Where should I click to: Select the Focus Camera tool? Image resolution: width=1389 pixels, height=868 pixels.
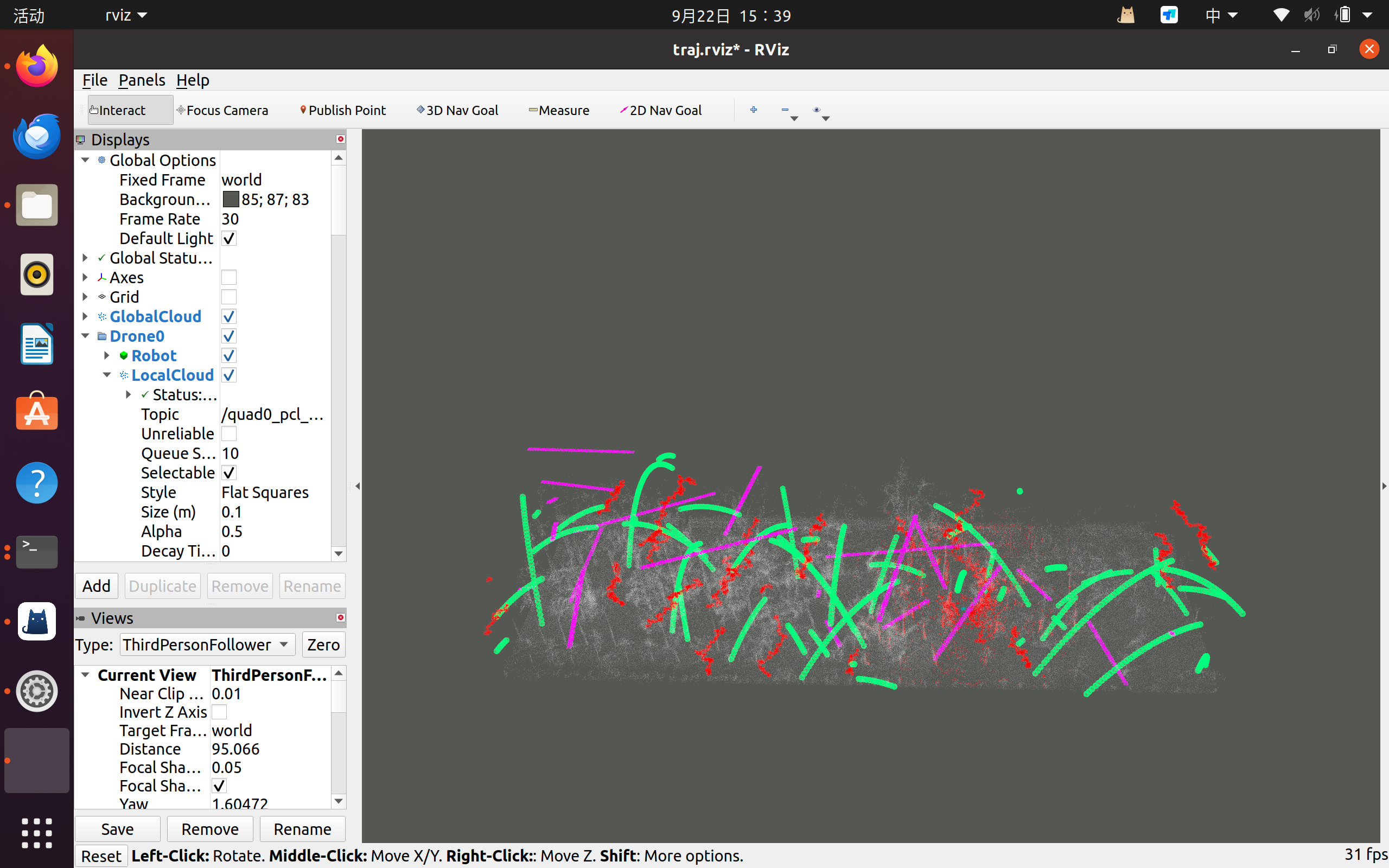point(222,110)
